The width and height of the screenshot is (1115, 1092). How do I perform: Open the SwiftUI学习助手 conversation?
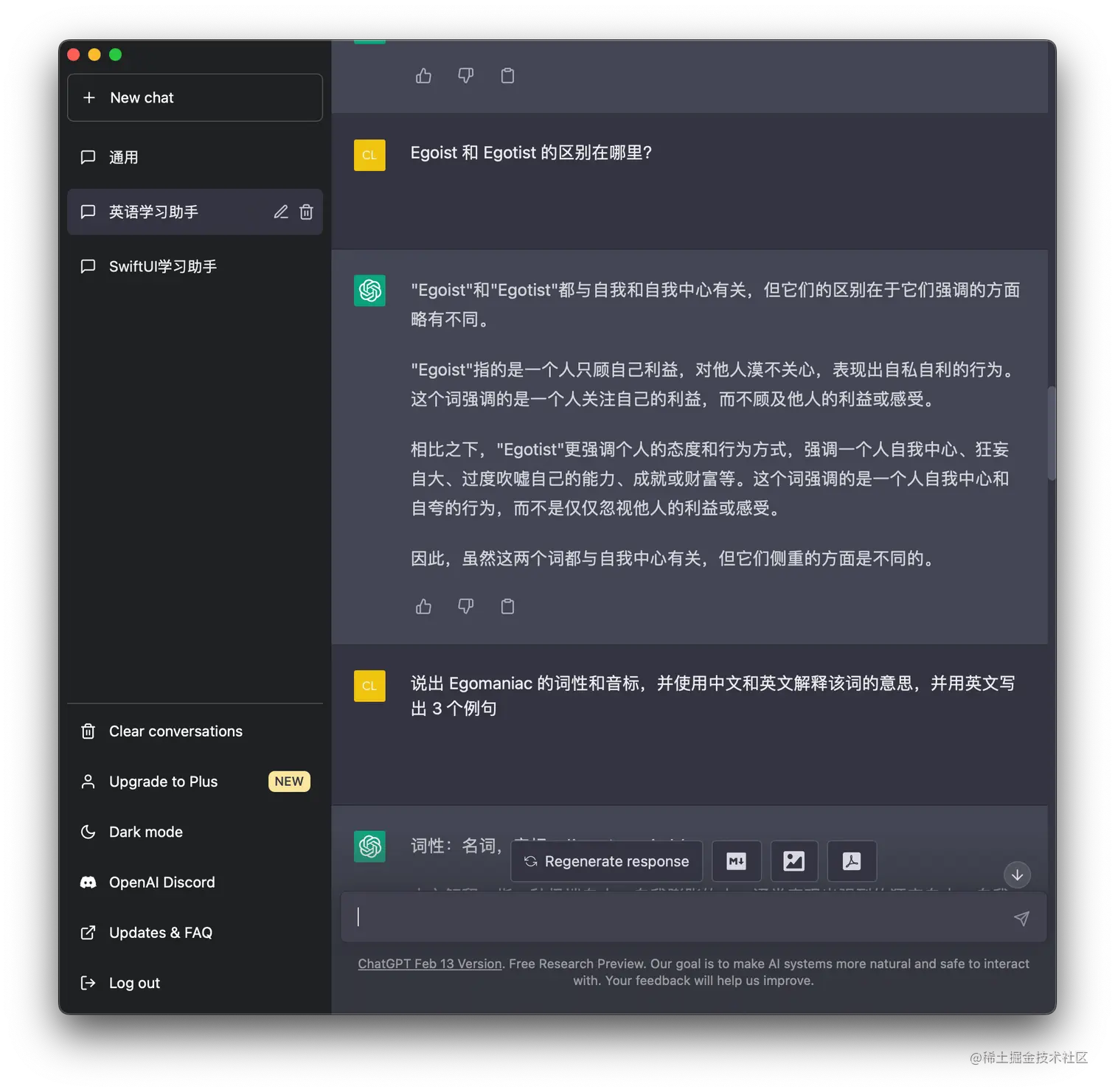point(195,266)
